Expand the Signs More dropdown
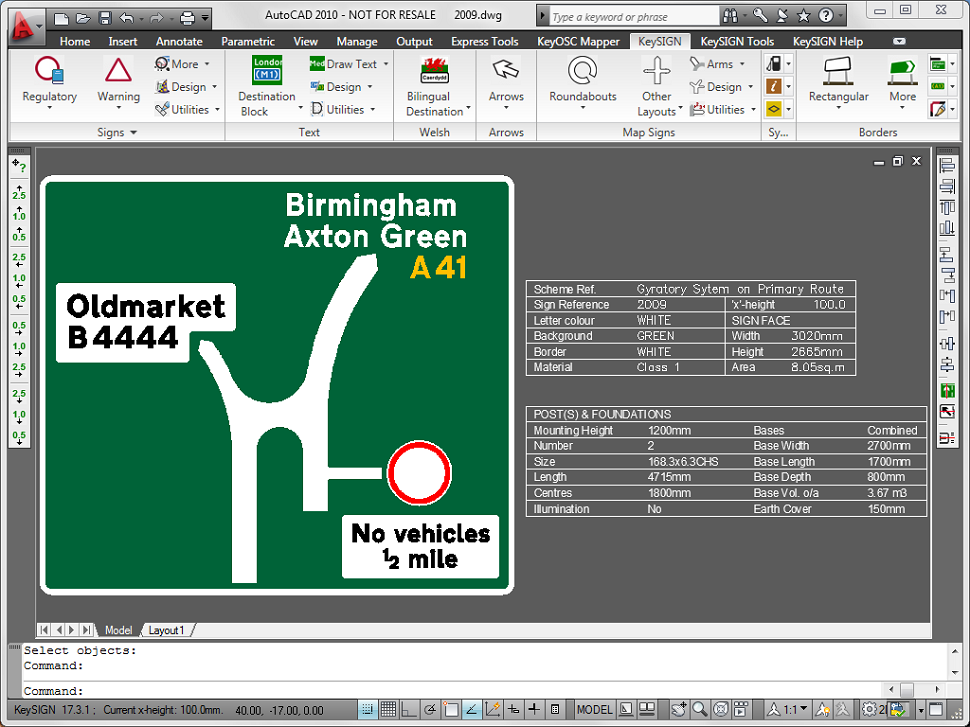Viewport: 970px width, 727px height. tap(207, 64)
